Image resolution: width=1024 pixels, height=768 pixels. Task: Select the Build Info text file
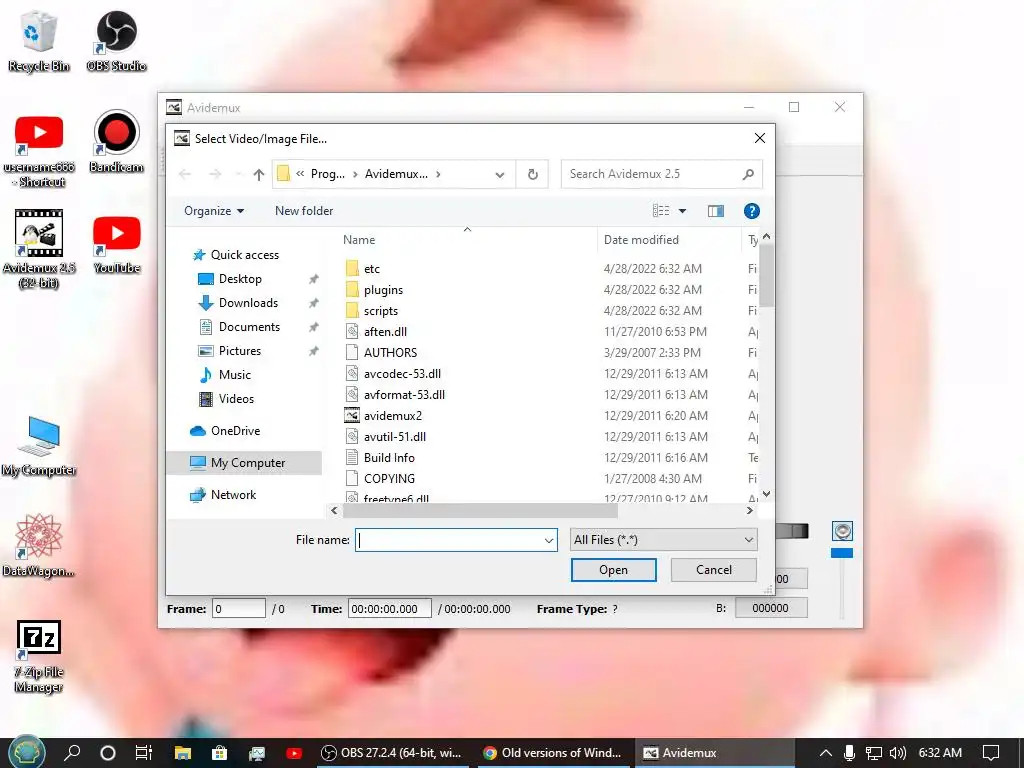389,458
